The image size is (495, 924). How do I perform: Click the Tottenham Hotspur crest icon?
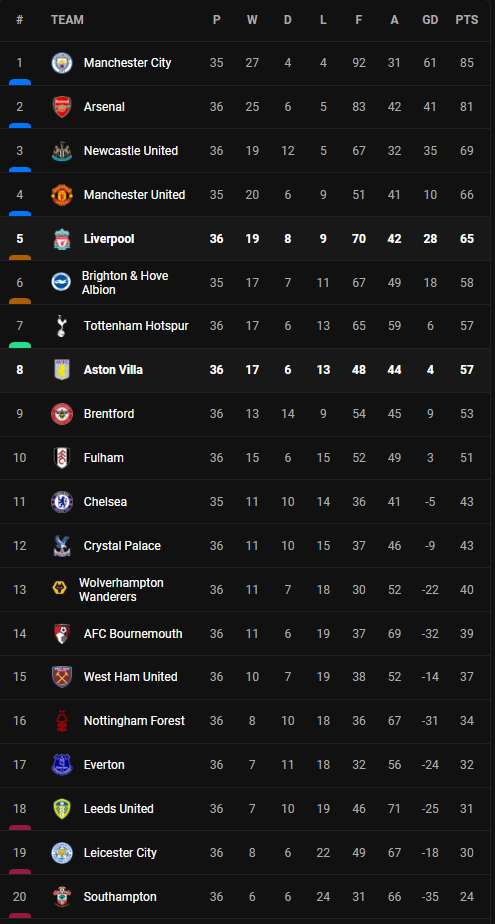pos(61,326)
